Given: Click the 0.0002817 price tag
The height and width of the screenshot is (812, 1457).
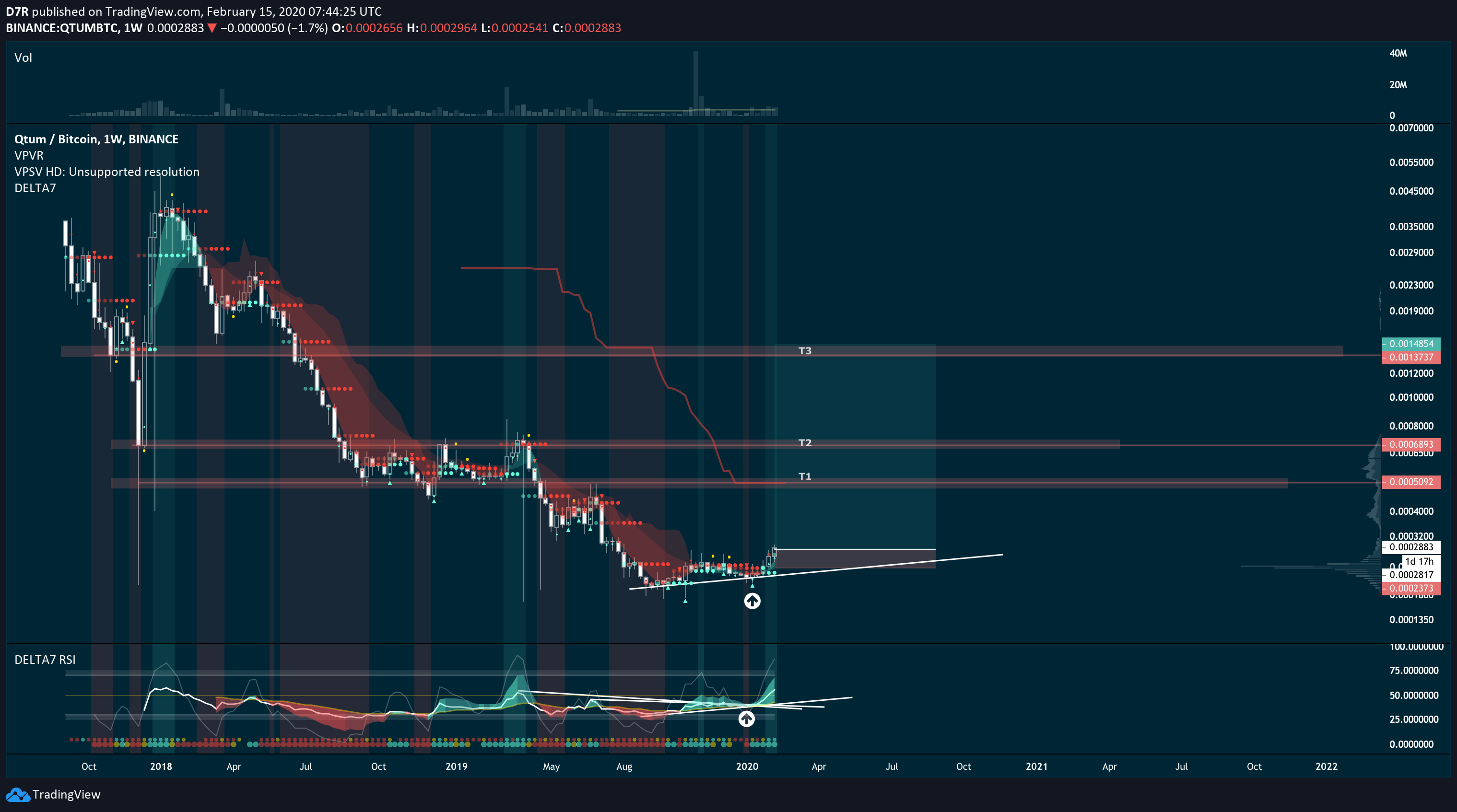Looking at the screenshot, I should 1410,575.
